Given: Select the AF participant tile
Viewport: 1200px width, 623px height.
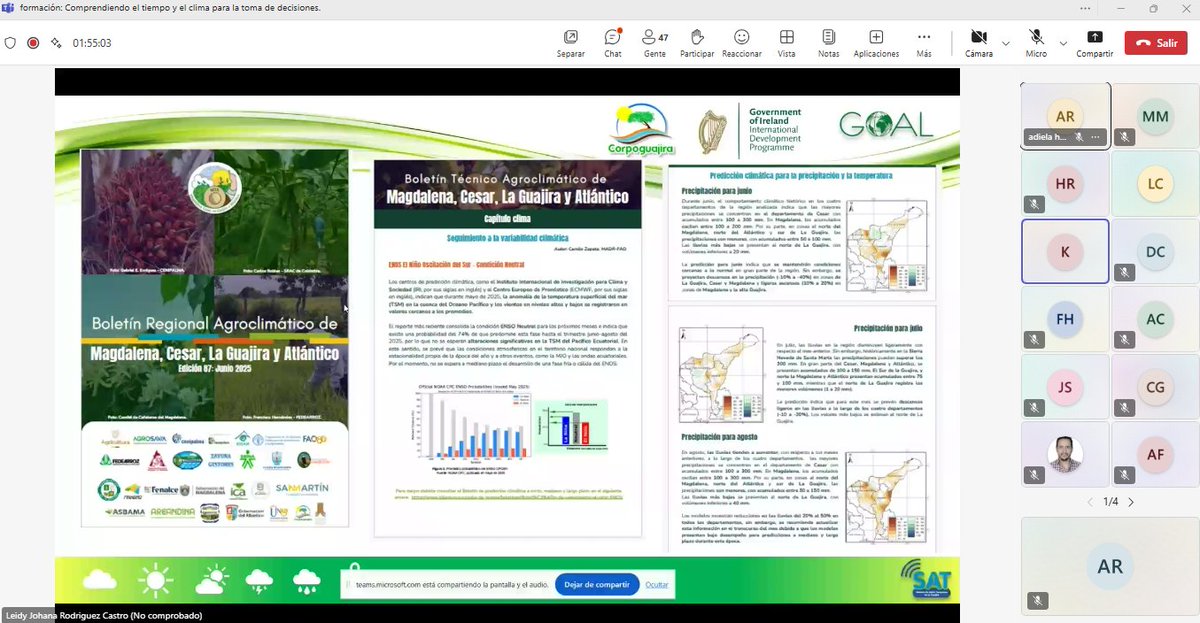Looking at the screenshot, I should pyautogui.click(x=1155, y=455).
